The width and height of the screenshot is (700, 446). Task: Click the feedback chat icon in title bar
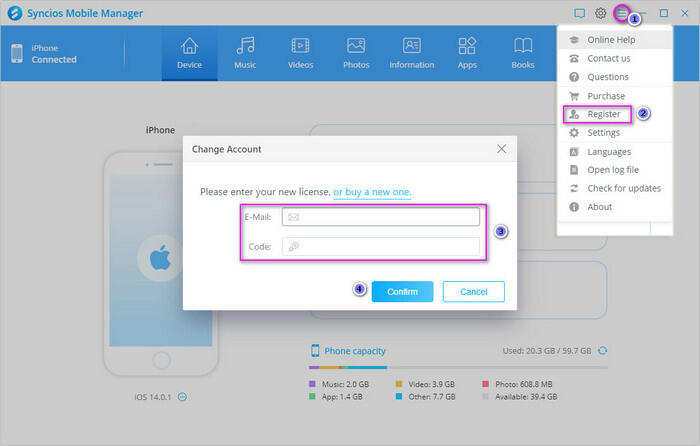pos(579,13)
